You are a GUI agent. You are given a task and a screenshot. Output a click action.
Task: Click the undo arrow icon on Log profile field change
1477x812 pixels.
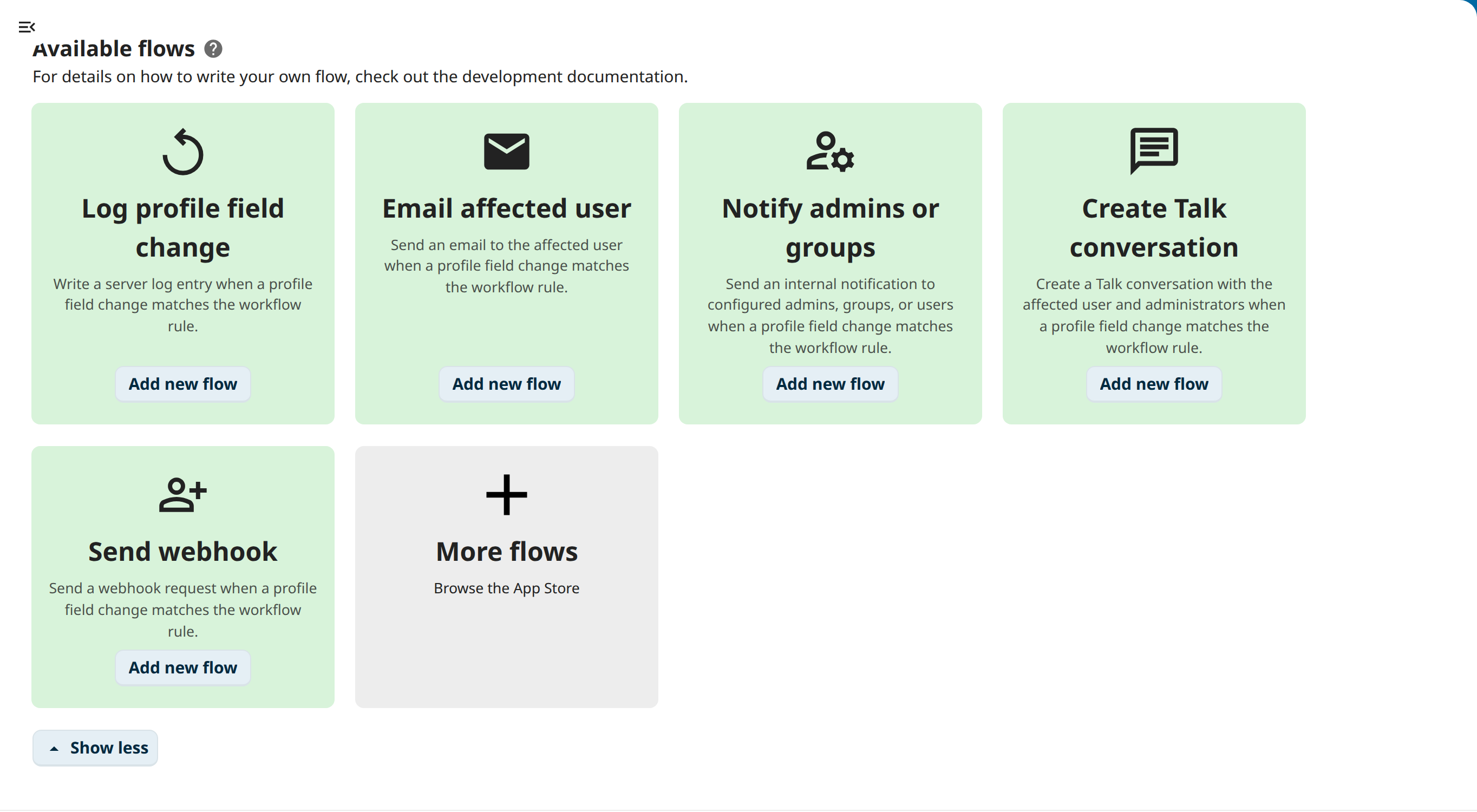(x=182, y=151)
